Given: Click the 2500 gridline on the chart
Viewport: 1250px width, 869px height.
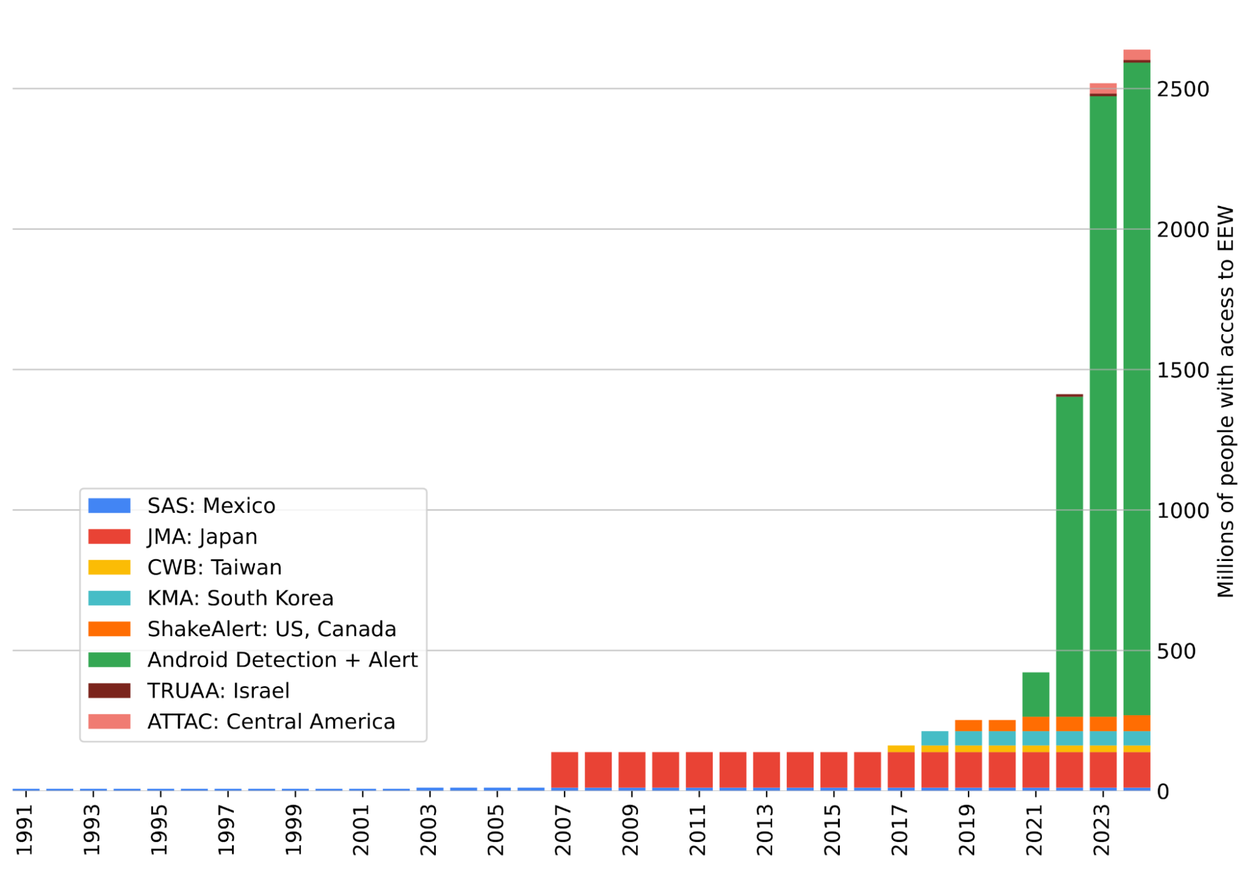Looking at the screenshot, I should pyautogui.click(x=600, y=89).
